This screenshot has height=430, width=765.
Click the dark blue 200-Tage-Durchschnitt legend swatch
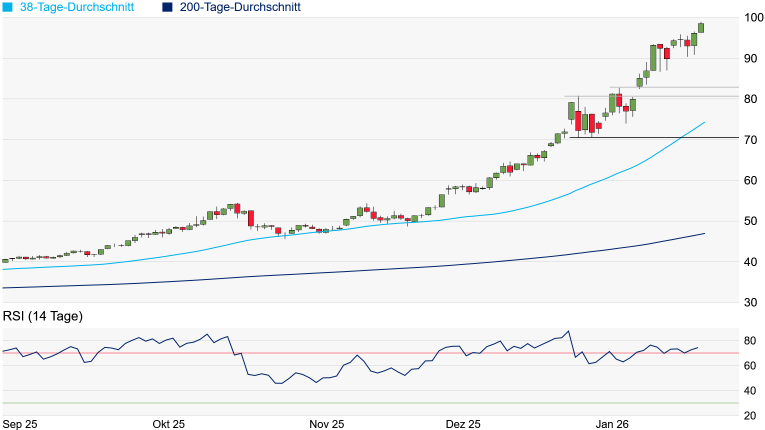(x=167, y=7)
